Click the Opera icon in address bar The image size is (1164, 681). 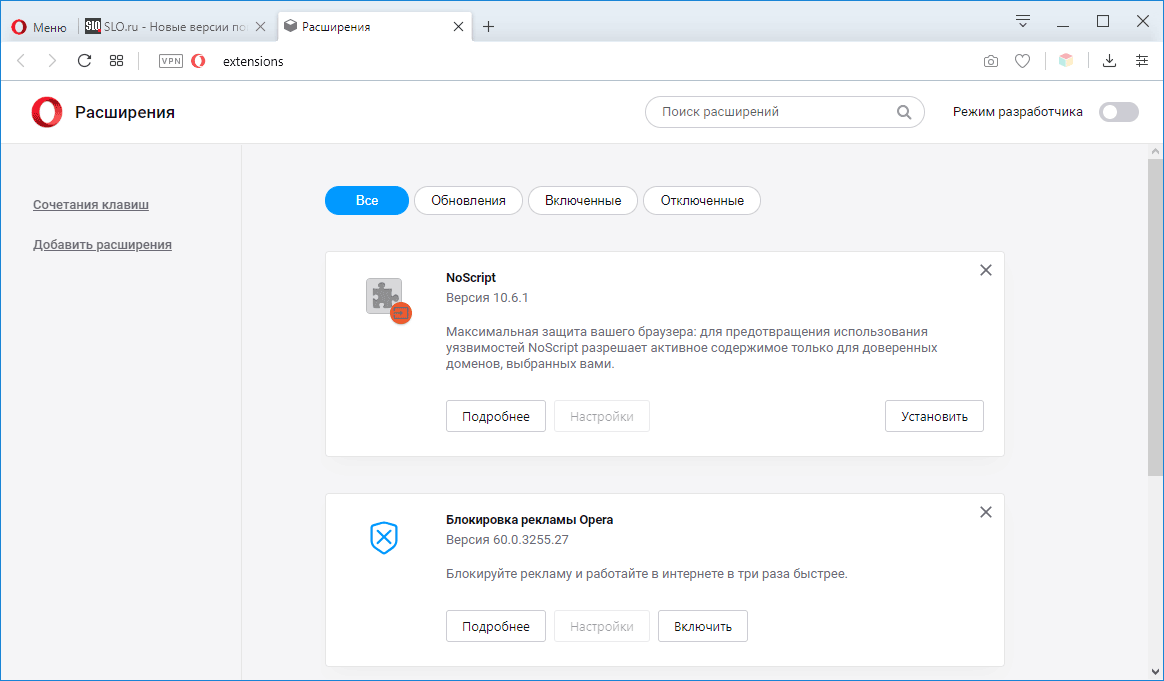198,61
